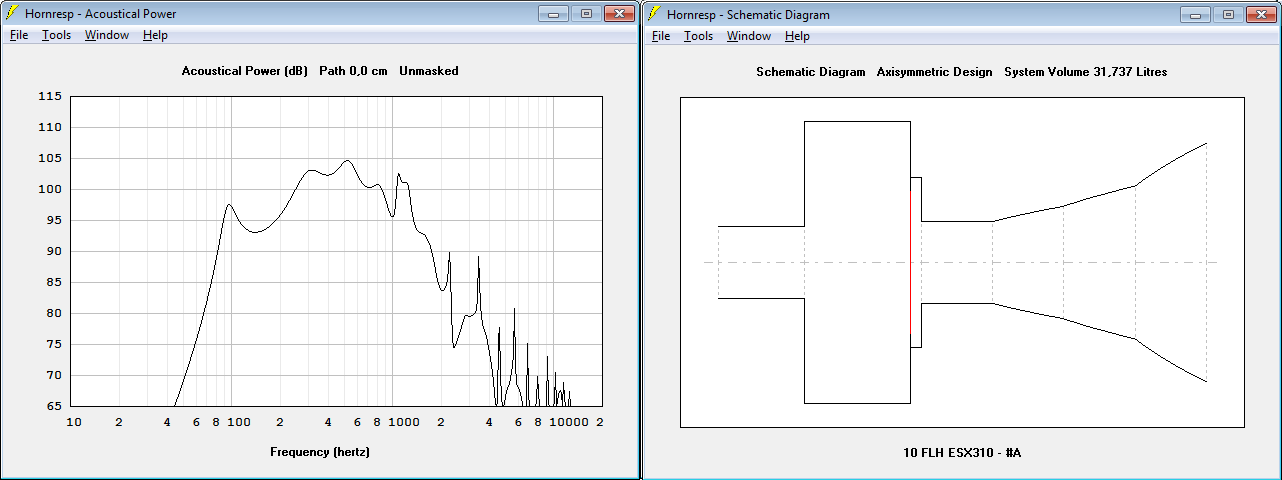Click the '10 FLH ESX310 - #A' caption
The image size is (1282, 480).
962,453
